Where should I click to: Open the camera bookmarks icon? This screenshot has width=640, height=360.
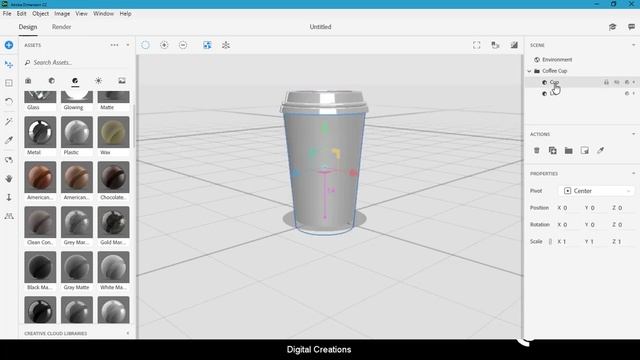pos(495,45)
